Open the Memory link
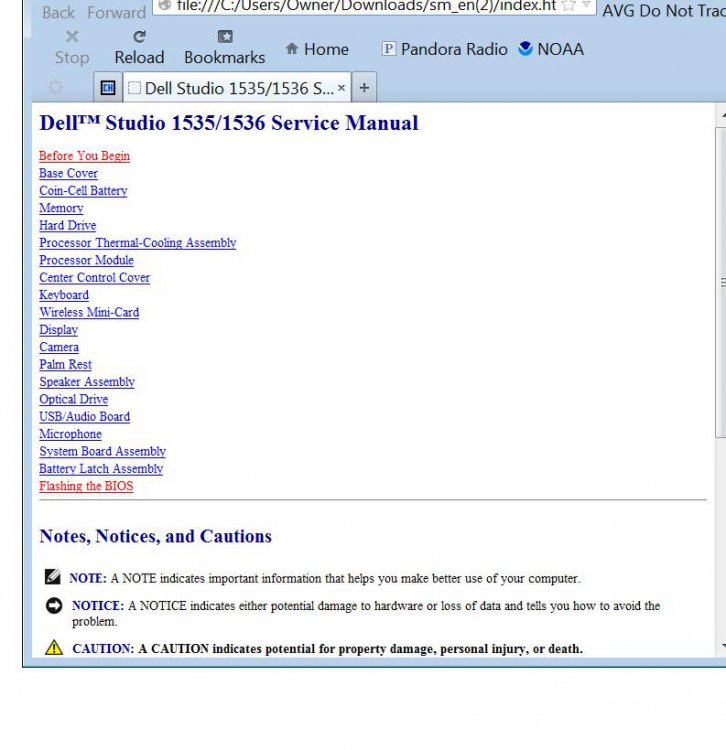726x750 pixels. coord(61,208)
